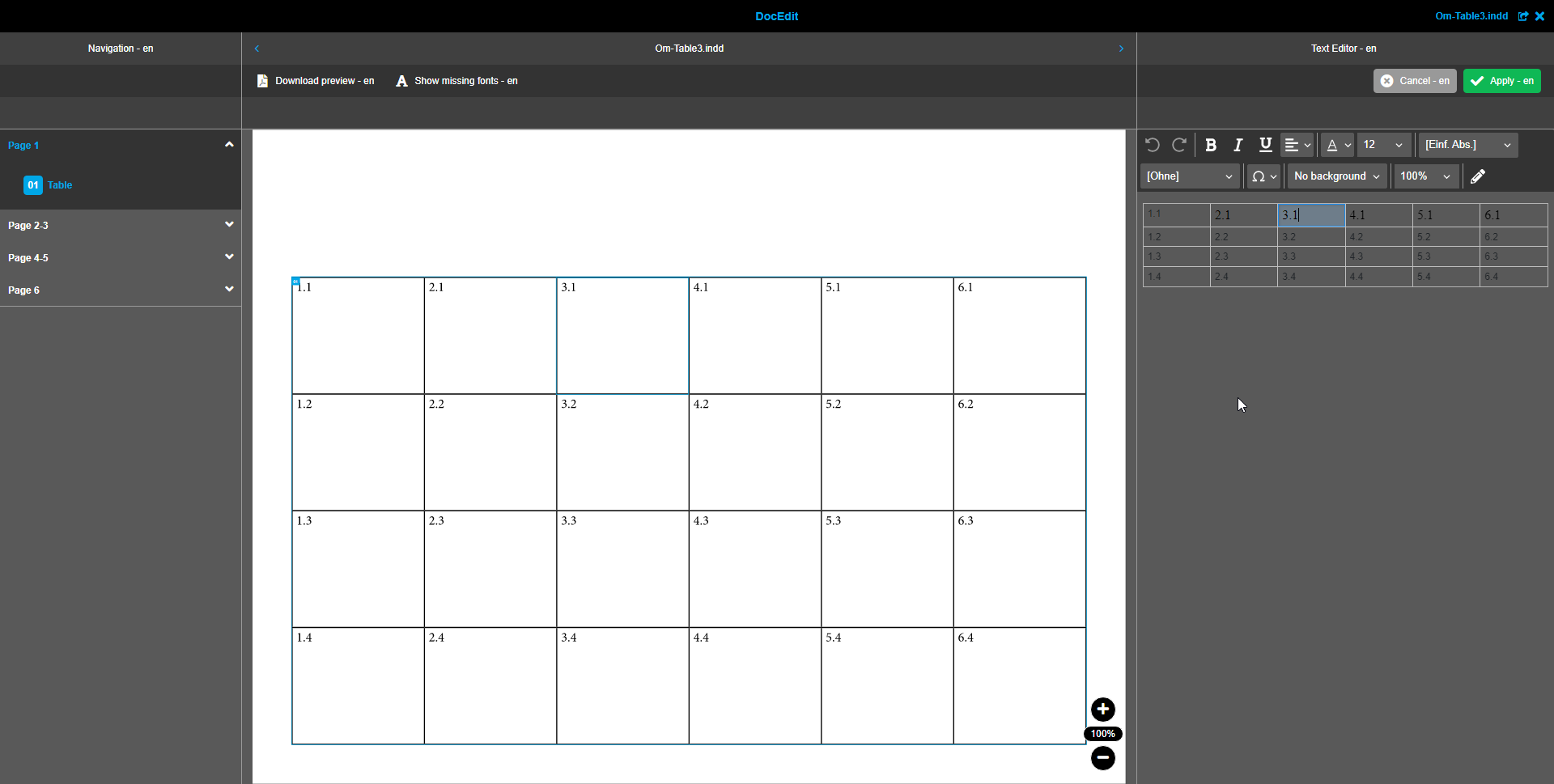The height and width of the screenshot is (784, 1554).
Task: Cancel editing with the Cancel - en button
Action: coord(1415,80)
